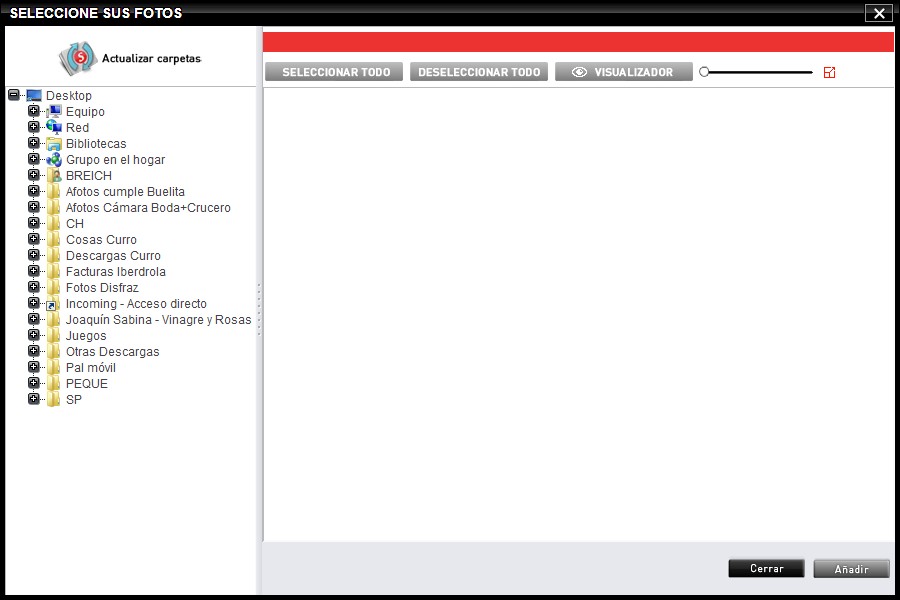Viewport: 900px width, 600px height.
Task: Close the Seleccione sus fotos window
Action: (x=879, y=13)
